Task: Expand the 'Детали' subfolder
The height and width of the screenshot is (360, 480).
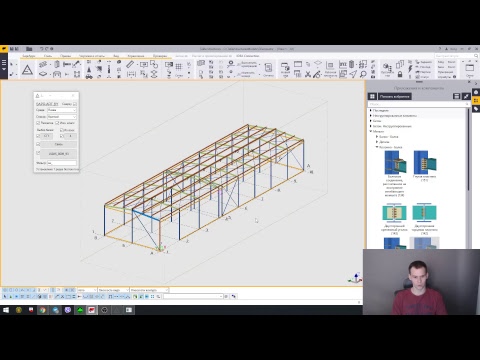Action: point(377,142)
